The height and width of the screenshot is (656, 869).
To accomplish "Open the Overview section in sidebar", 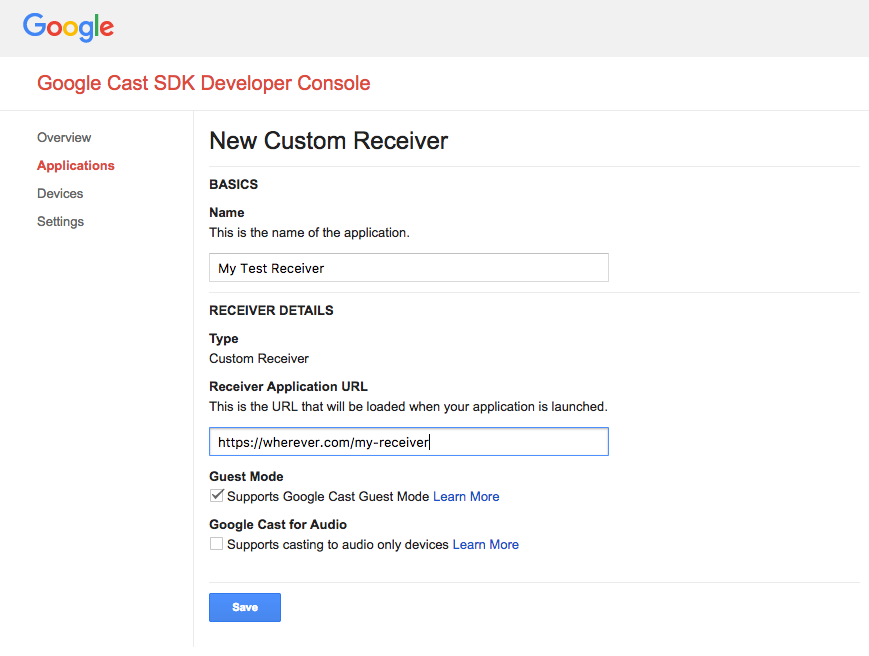I will [x=64, y=137].
